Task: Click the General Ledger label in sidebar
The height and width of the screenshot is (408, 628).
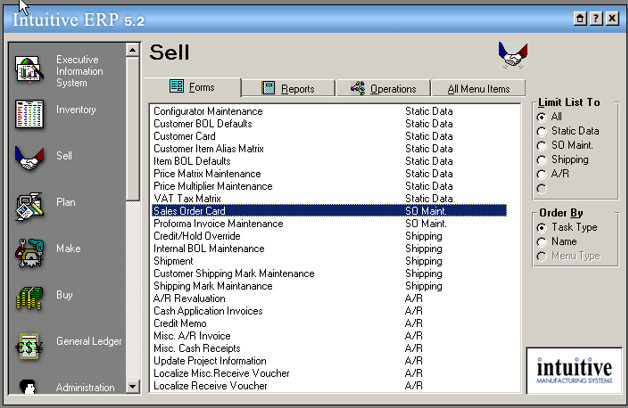Action: click(x=89, y=341)
